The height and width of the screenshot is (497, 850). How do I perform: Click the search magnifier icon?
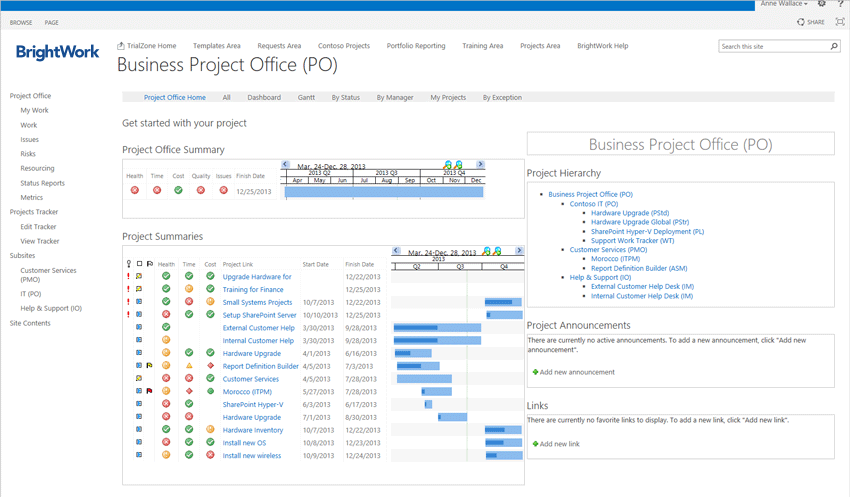tap(833, 46)
